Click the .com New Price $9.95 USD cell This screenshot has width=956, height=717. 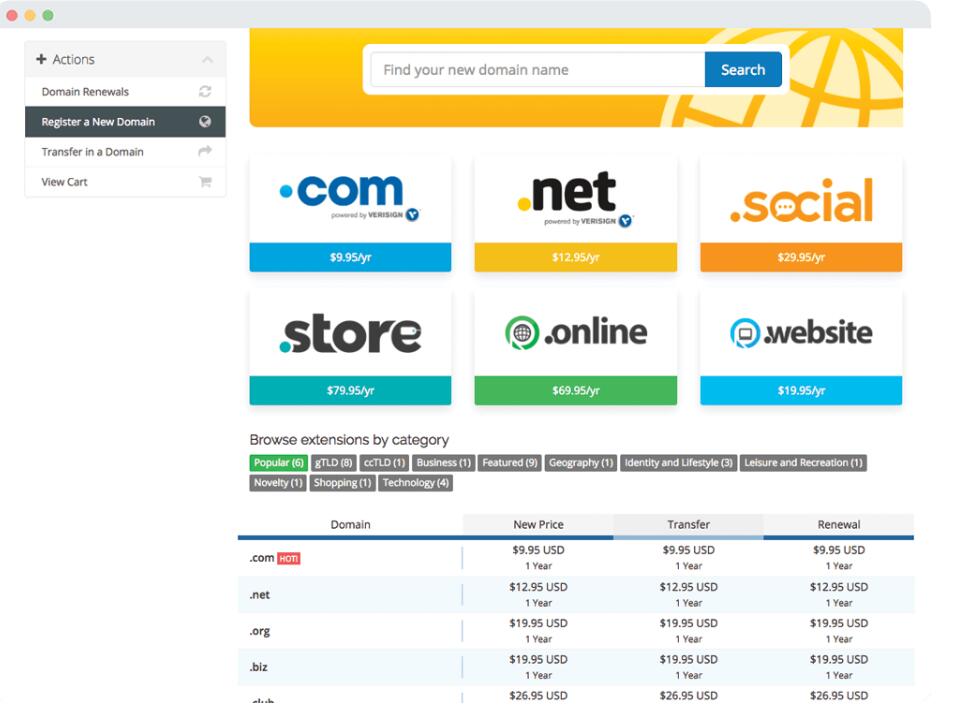(x=538, y=558)
